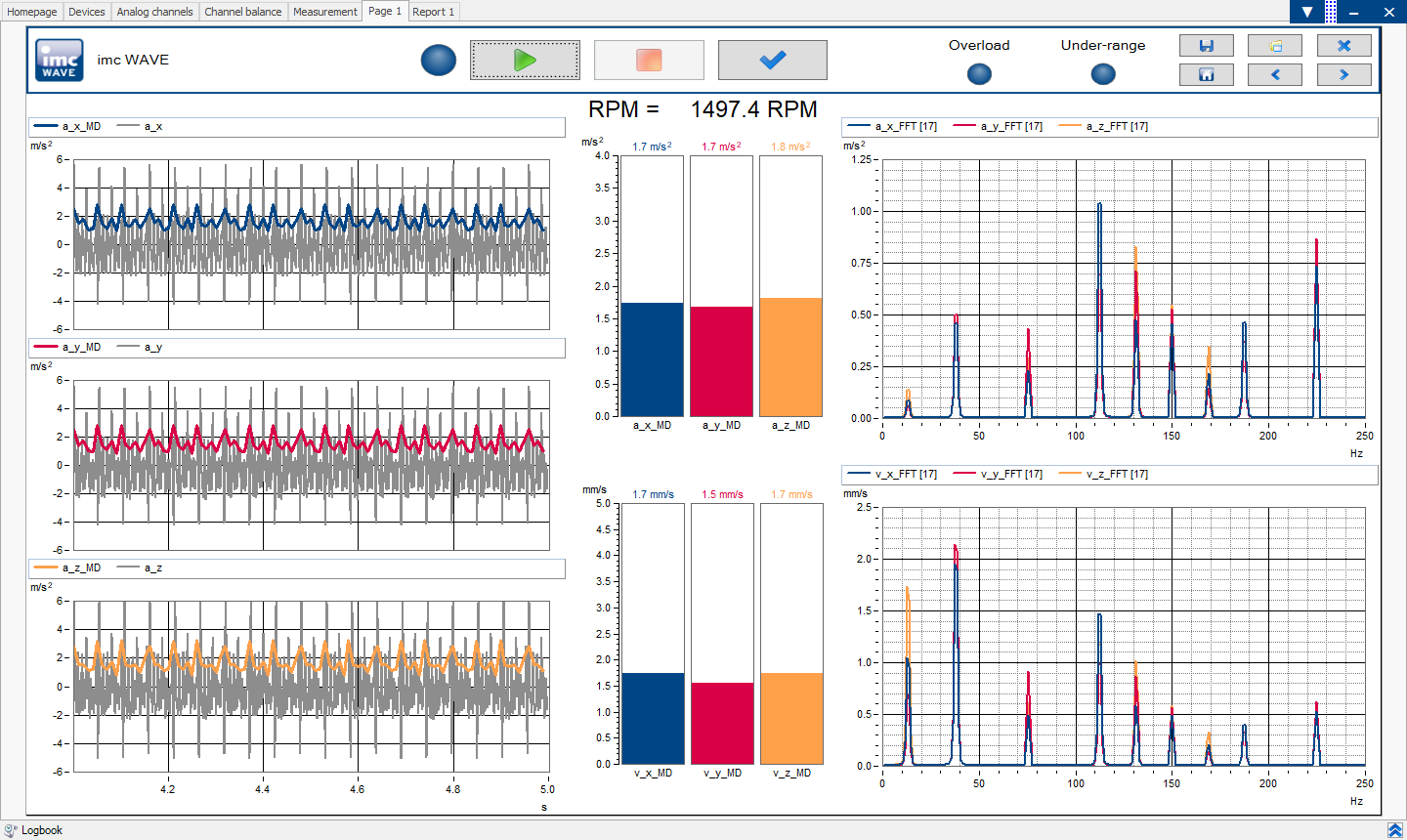
Task: Click the imc WAVE logo
Action: 60,61
